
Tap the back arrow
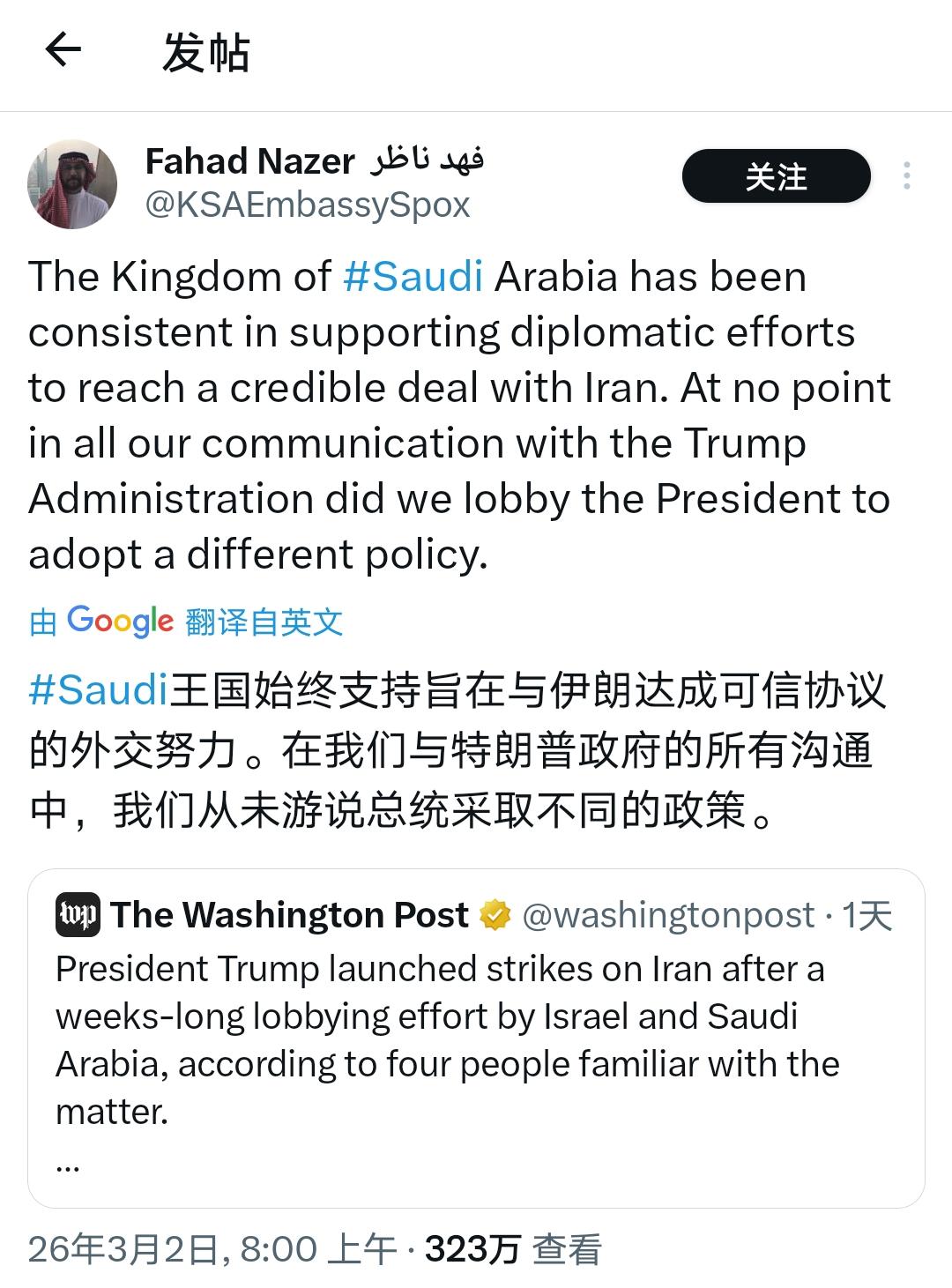click(x=63, y=50)
